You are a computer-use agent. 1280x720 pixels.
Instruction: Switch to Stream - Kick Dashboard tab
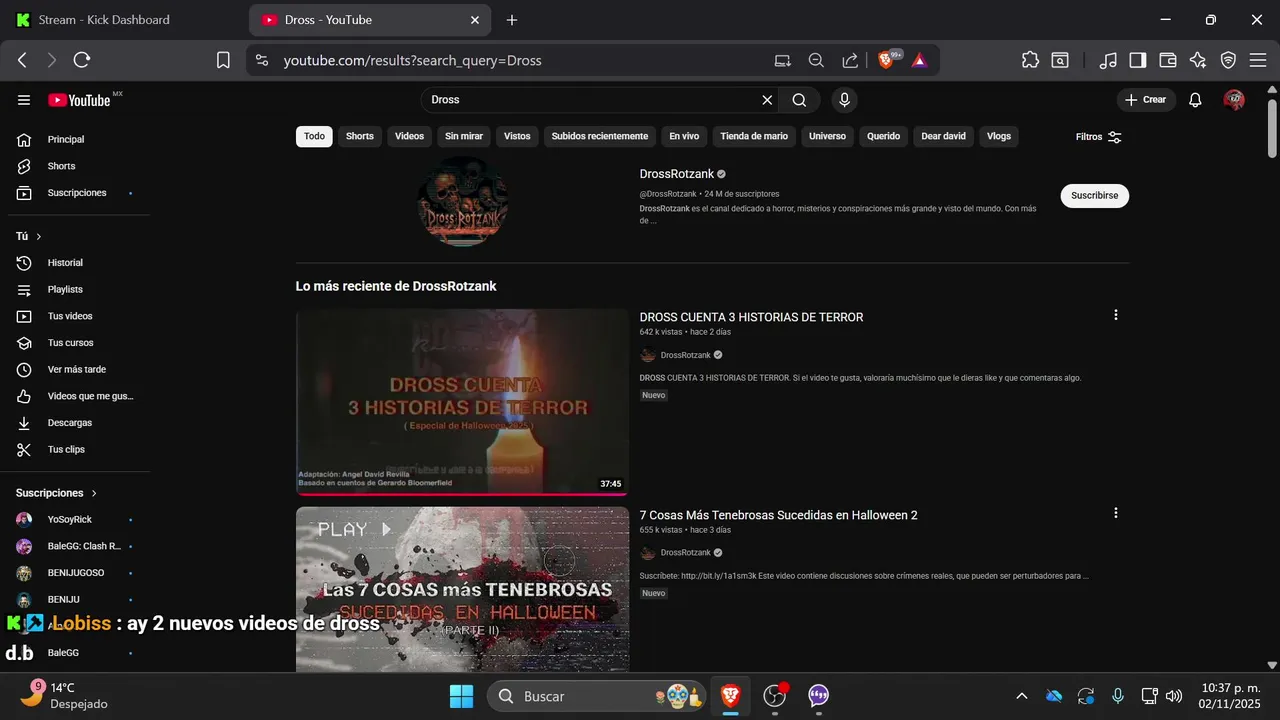coord(120,20)
